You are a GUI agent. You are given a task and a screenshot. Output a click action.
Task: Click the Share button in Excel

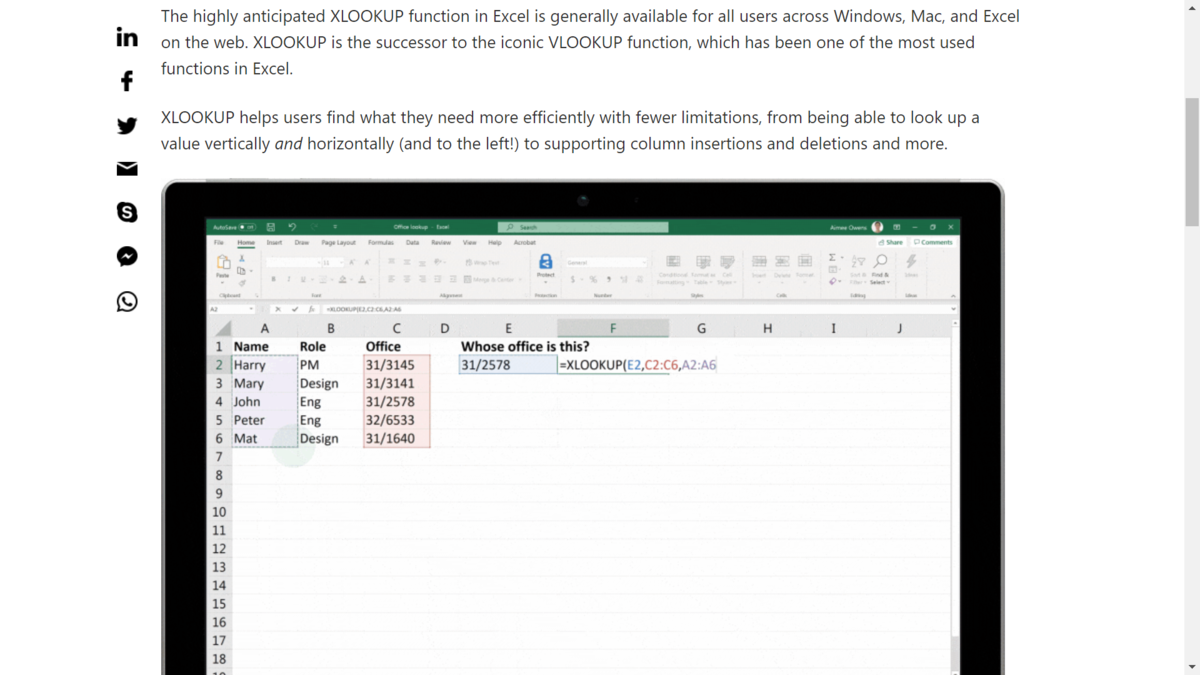pos(890,242)
